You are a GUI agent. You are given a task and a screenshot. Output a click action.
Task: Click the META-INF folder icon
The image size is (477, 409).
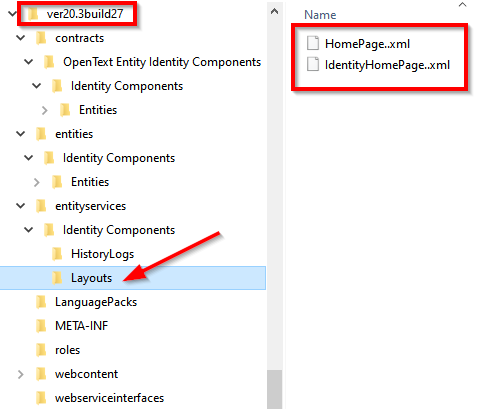(41, 326)
